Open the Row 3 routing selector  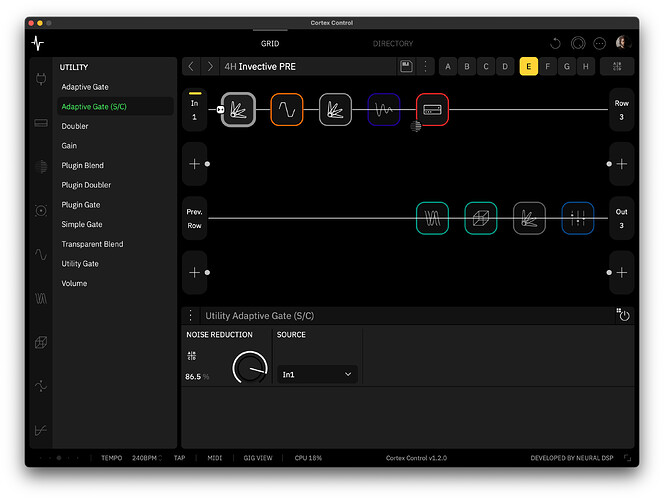point(621,110)
